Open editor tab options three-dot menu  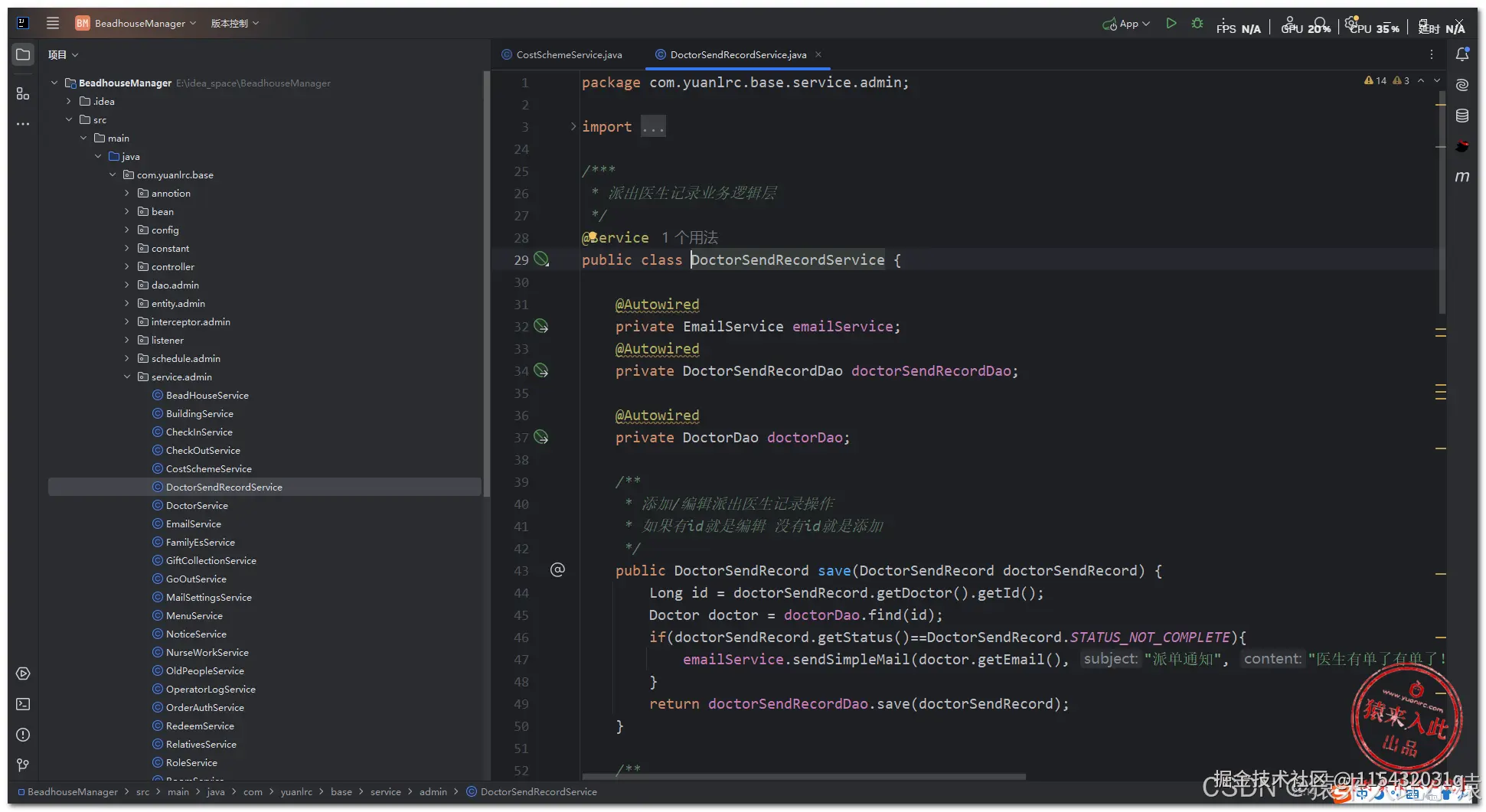pos(1431,54)
